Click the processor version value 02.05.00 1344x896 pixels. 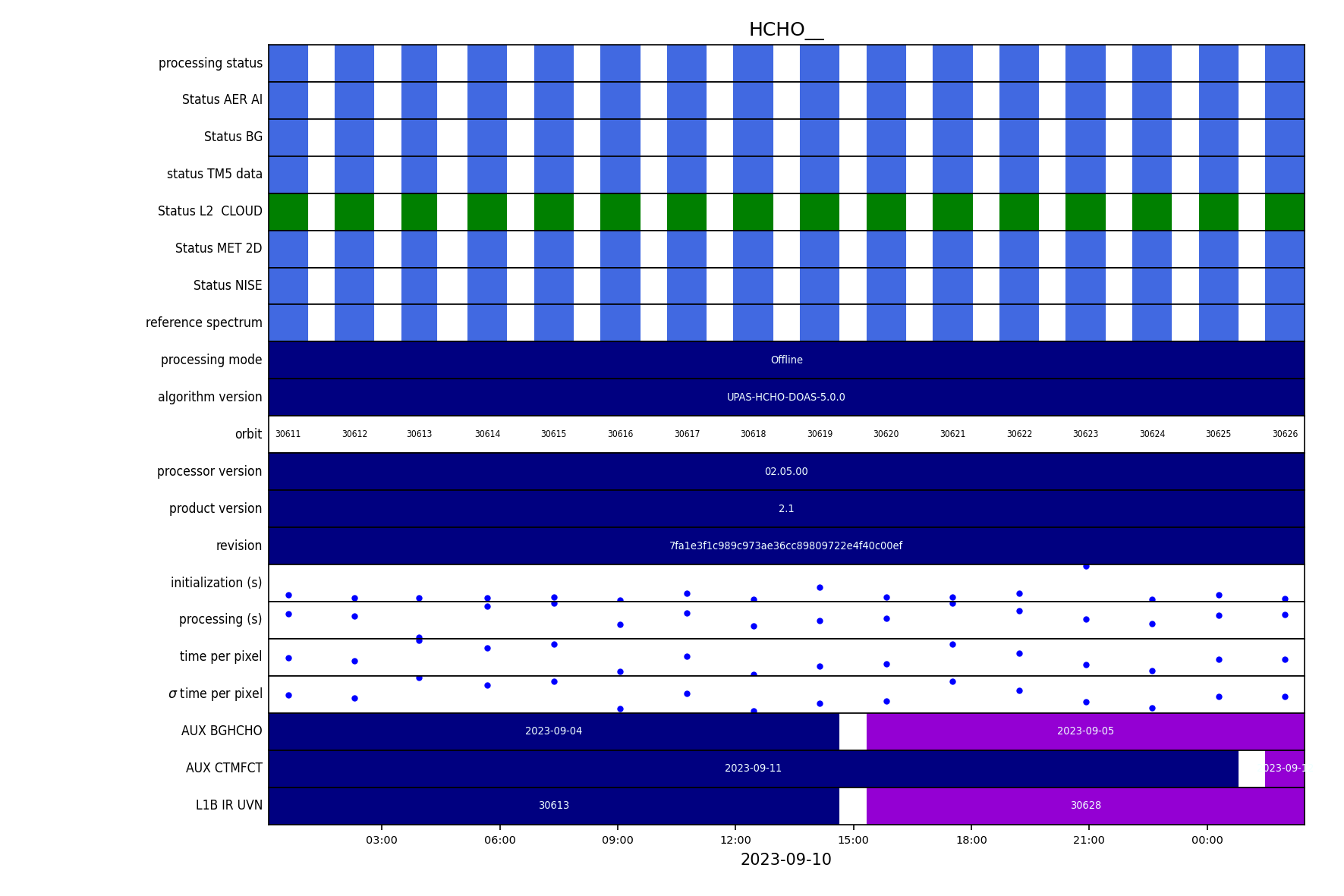pyautogui.click(x=785, y=472)
